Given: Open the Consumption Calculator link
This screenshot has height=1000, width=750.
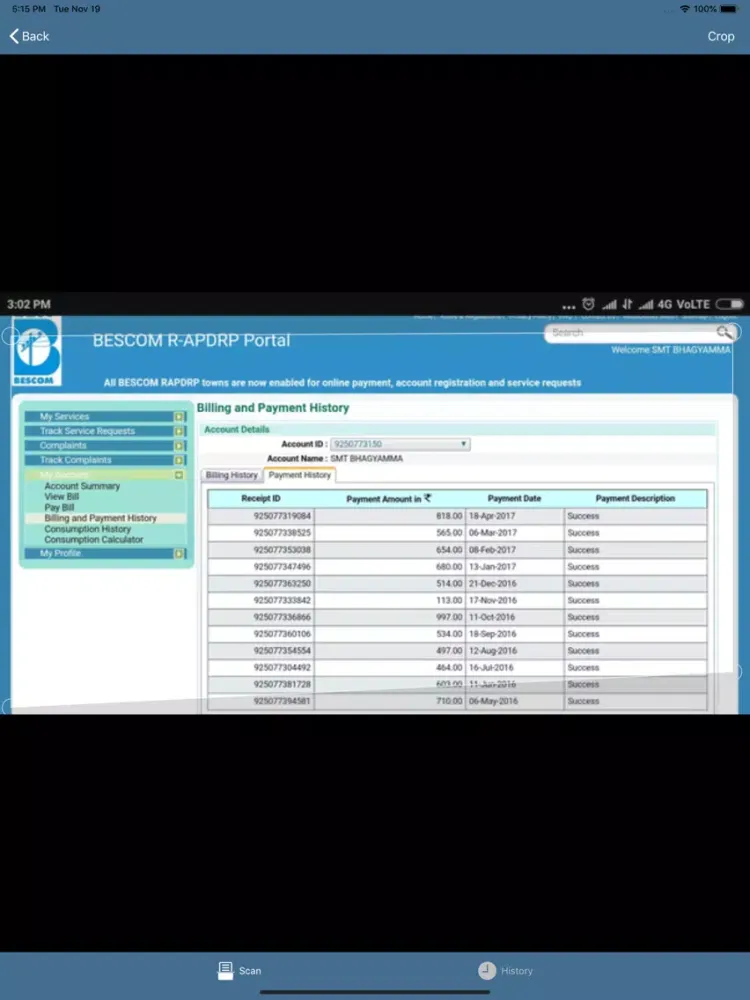Looking at the screenshot, I should (94, 540).
